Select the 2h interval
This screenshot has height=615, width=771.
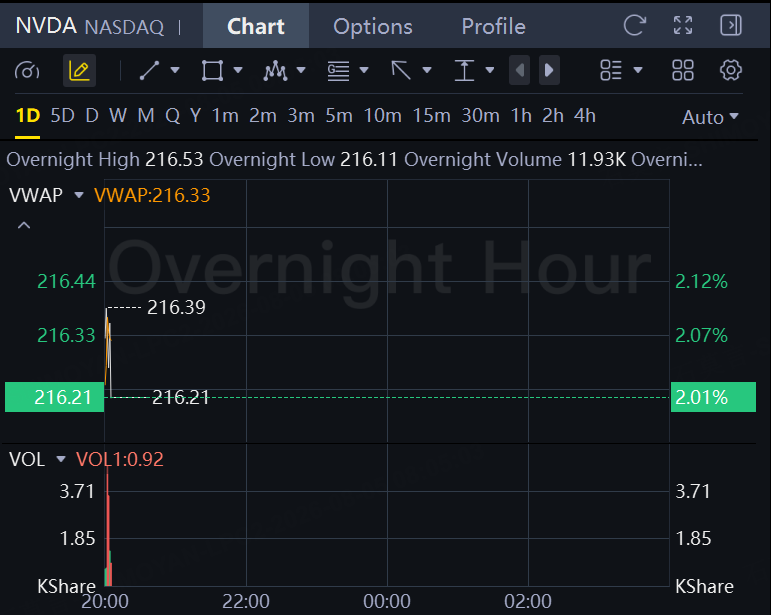tap(553, 116)
